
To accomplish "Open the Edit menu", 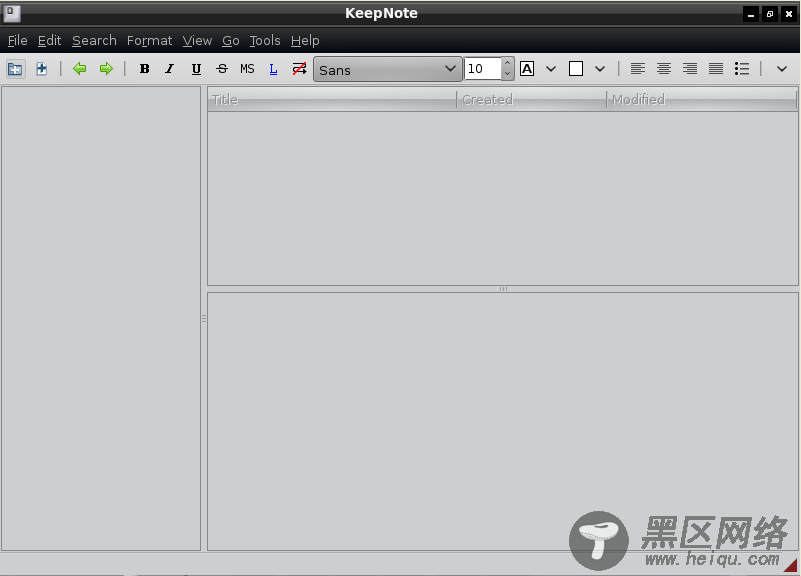I will click(50, 40).
